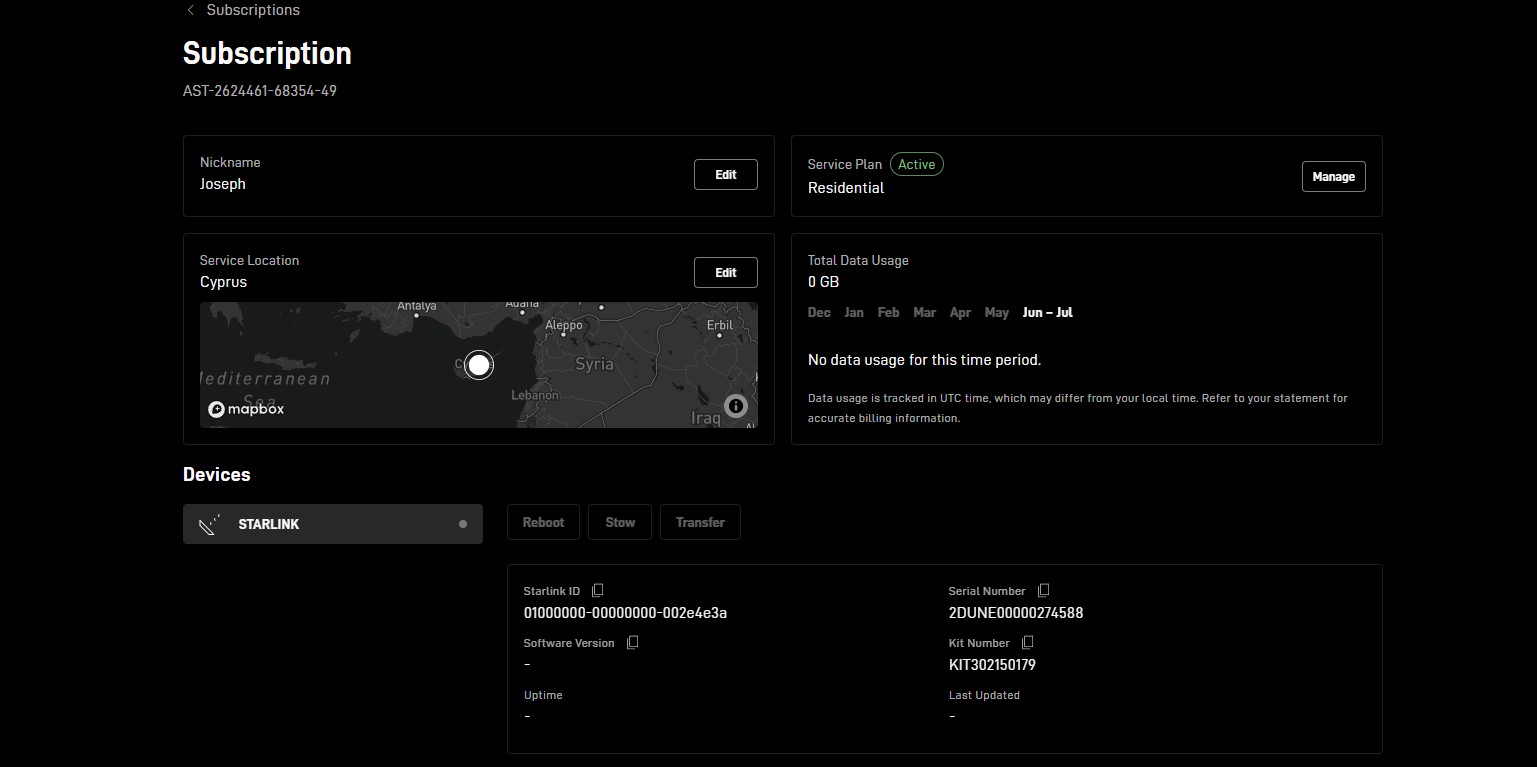This screenshot has width=1537, height=767.
Task: Click the back chevron beside Subscriptions
Action: coord(190,10)
